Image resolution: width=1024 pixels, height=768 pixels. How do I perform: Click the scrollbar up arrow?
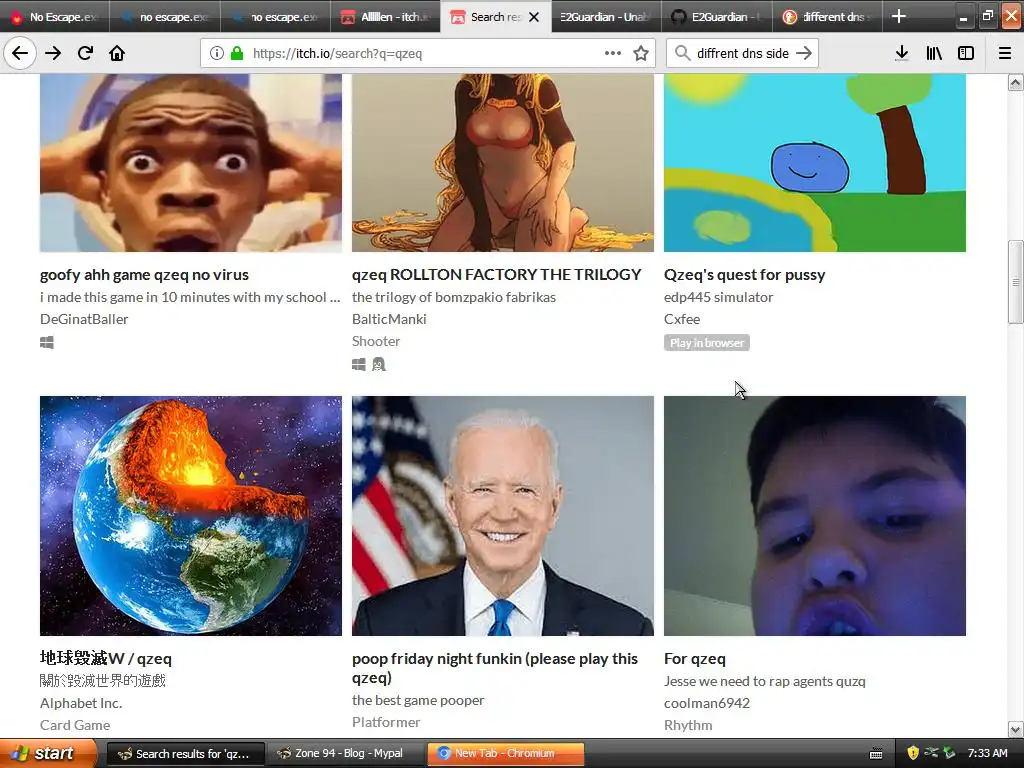point(1016,82)
